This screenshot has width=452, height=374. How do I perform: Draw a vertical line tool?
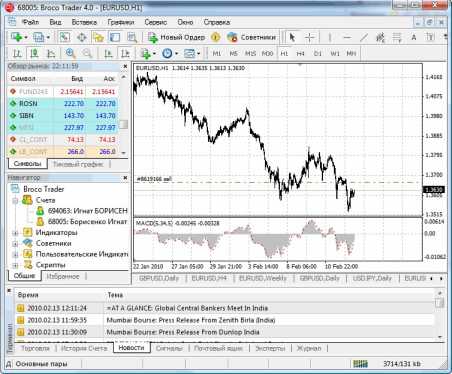[330, 37]
